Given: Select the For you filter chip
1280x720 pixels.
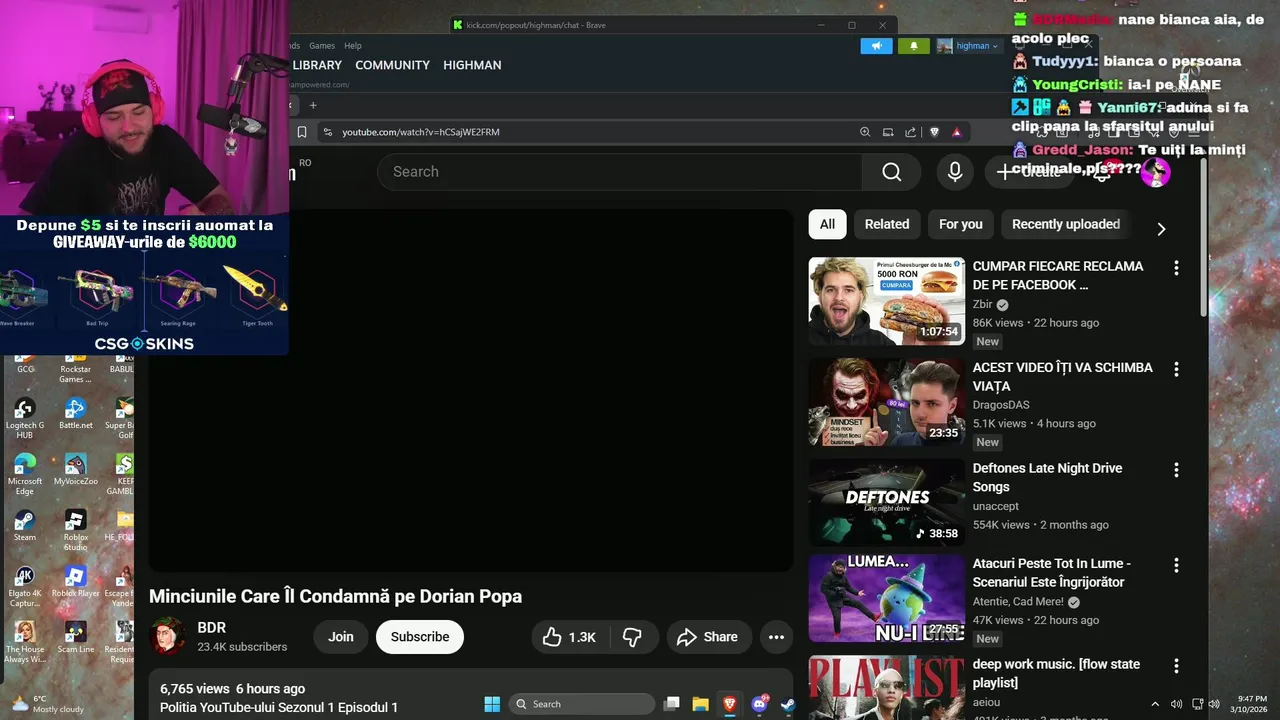Looking at the screenshot, I should (961, 224).
